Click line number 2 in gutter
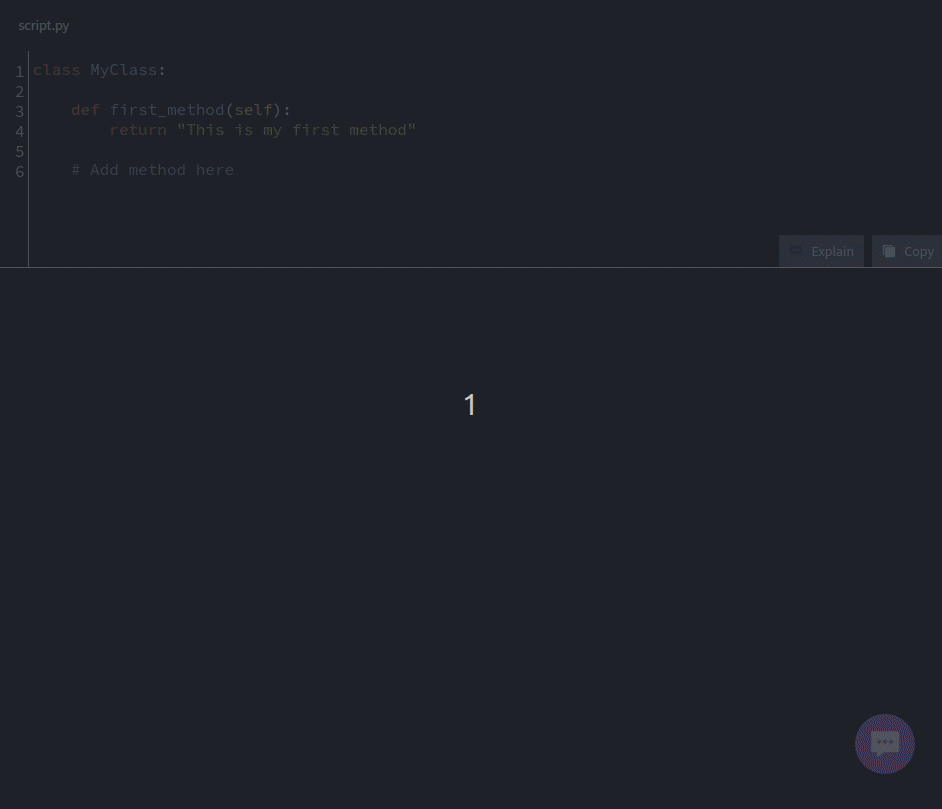Image resolution: width=942 pixels, height=809 pixels. pos(19,92)
